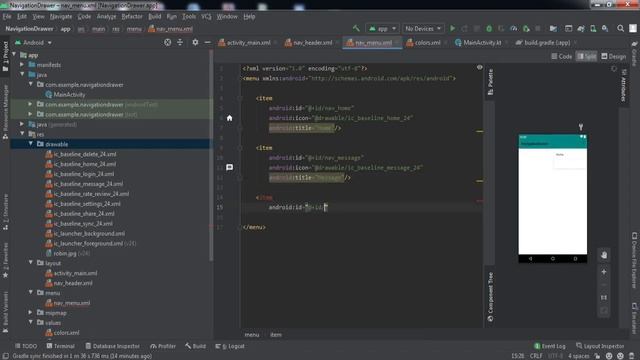Toggle the eye visibility icon in editor
Image resolution: width=640 pixels, height=360 pixels.
480,67
